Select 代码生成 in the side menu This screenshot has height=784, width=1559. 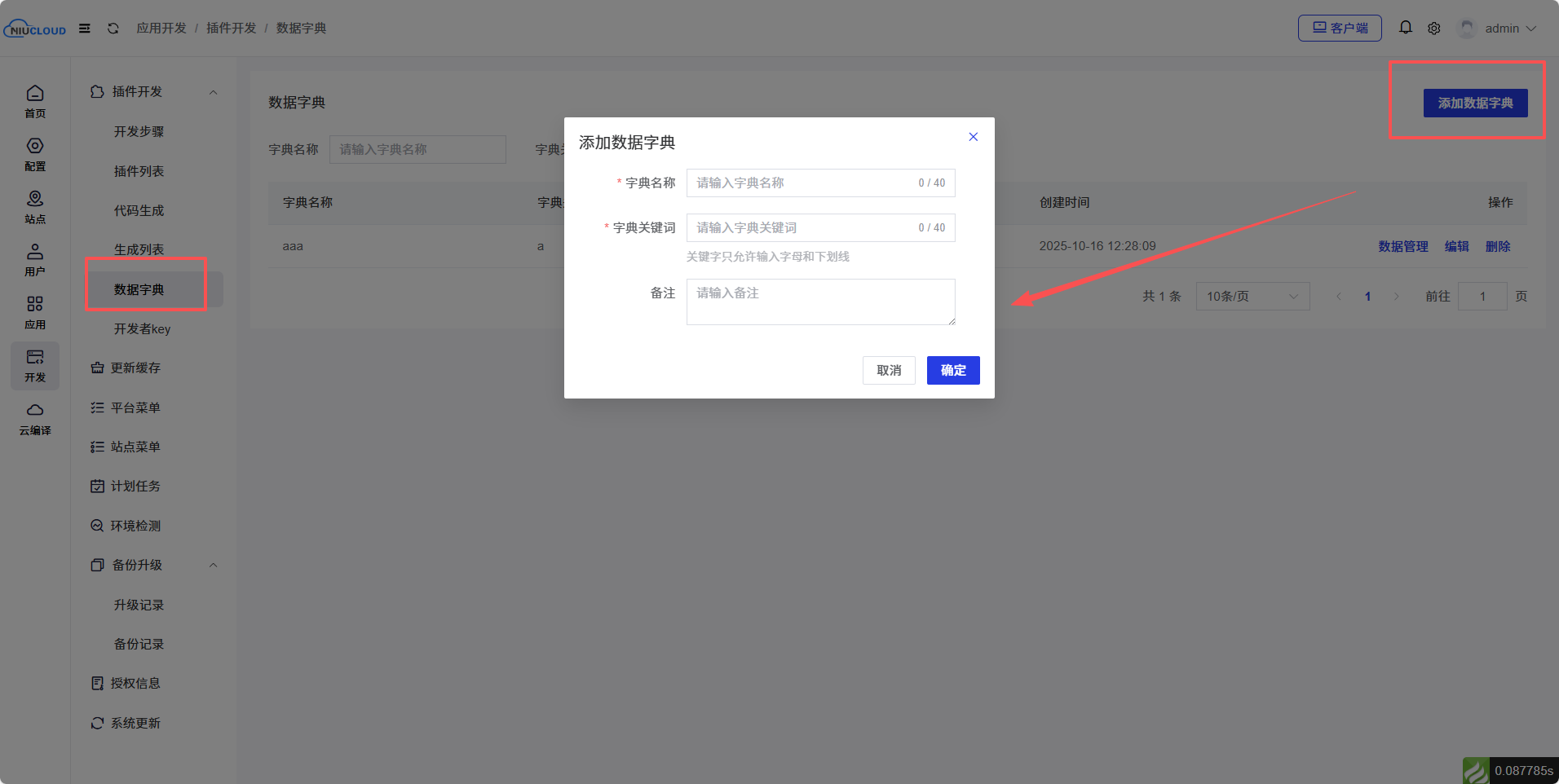139,211
